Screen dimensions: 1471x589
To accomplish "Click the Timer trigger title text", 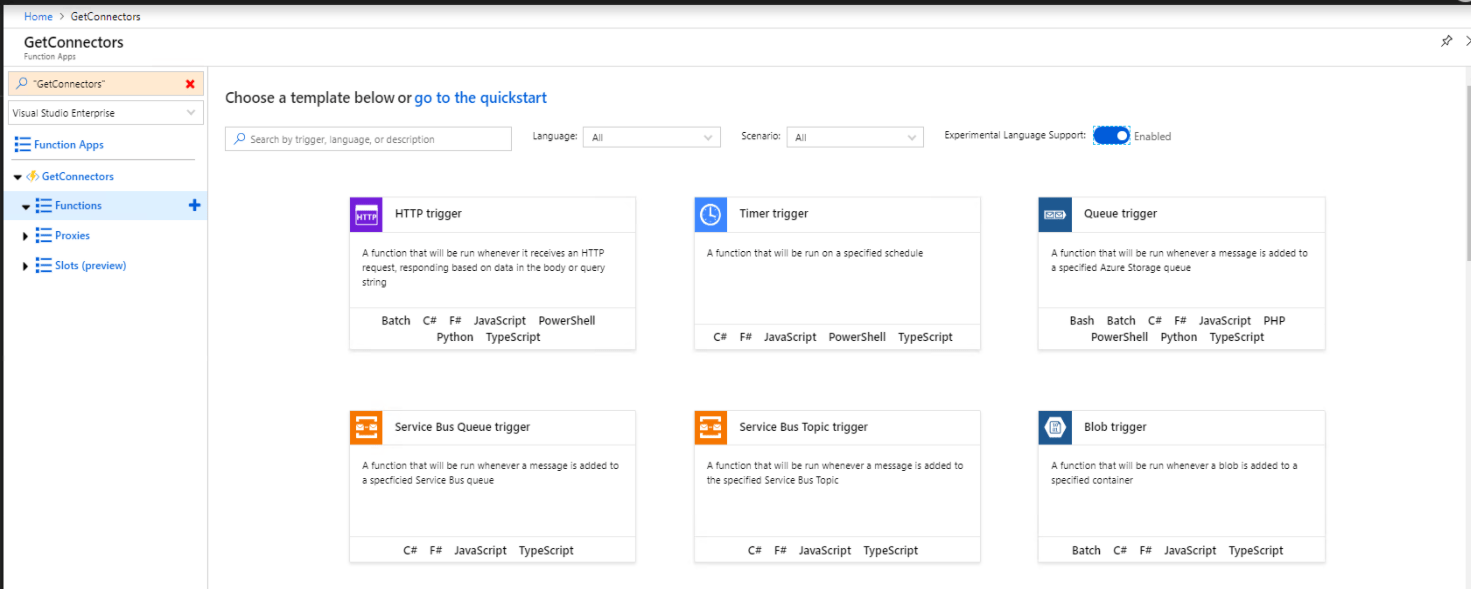I will (774, 214).
